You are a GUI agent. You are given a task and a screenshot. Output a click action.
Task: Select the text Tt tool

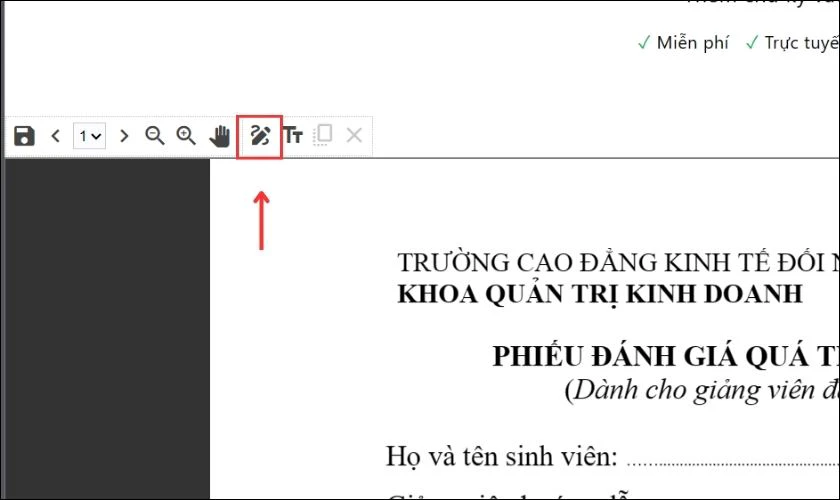tap(293, 135)
